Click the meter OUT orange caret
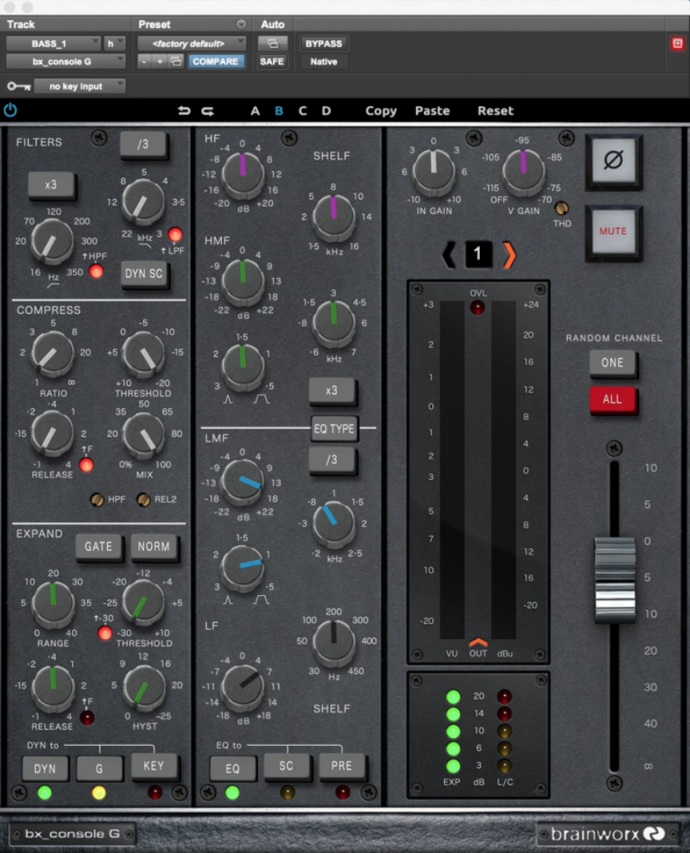 click(478, 642)
